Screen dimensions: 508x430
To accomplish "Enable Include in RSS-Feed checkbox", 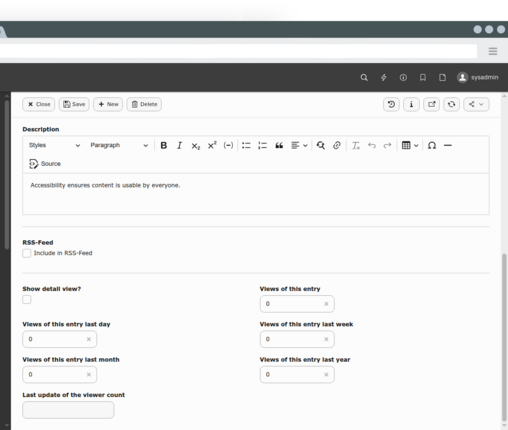I will click(27, 253).
